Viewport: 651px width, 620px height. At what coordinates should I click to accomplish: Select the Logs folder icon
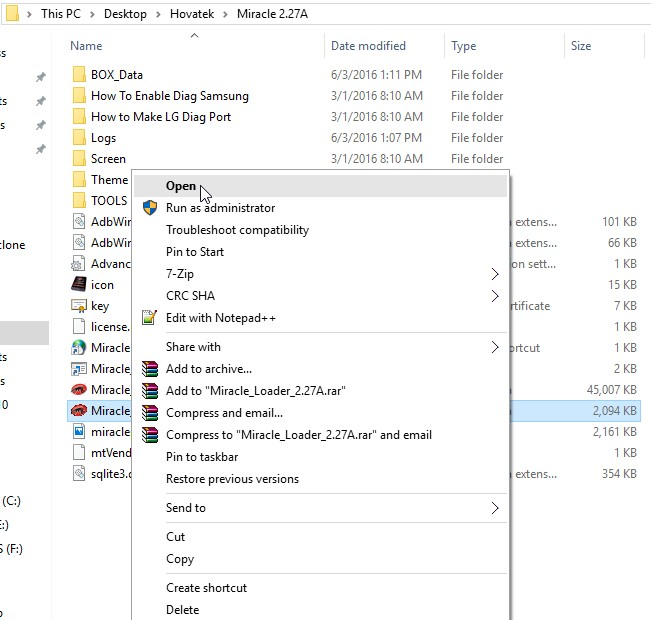(x=79, y=137)
